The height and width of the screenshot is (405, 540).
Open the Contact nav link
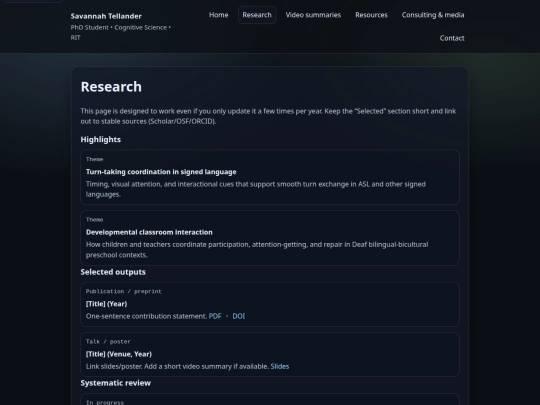[x=452, y=38]
